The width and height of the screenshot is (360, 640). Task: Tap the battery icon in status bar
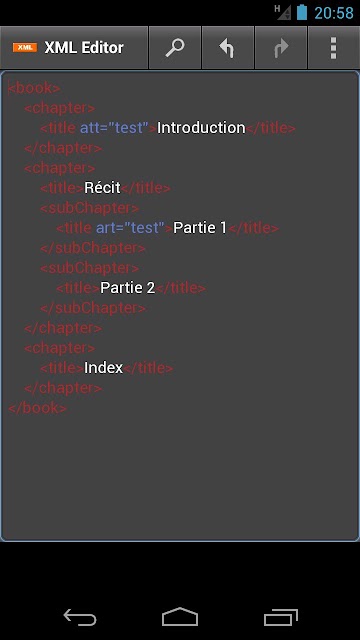point(302,12)
